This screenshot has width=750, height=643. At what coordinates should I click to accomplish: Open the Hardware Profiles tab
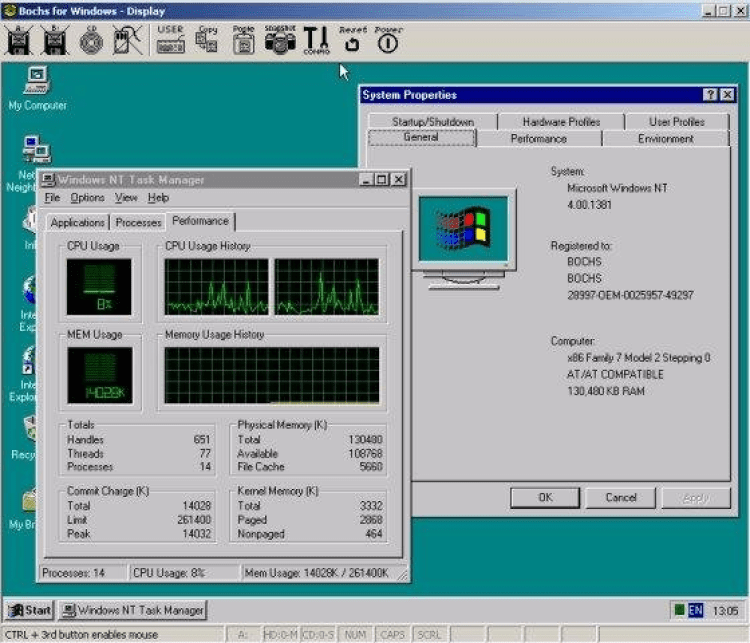561,122
